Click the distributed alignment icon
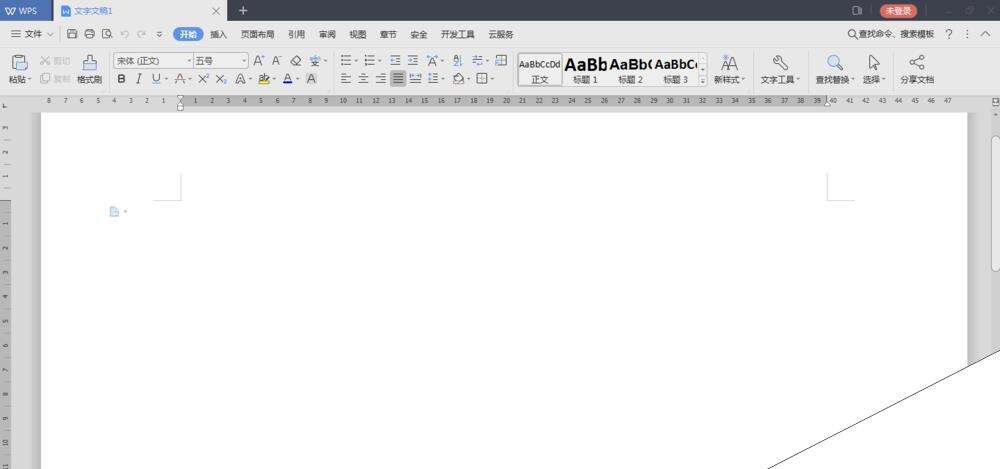The width and height of the screenshot is (1000, 469). (415, 79)
